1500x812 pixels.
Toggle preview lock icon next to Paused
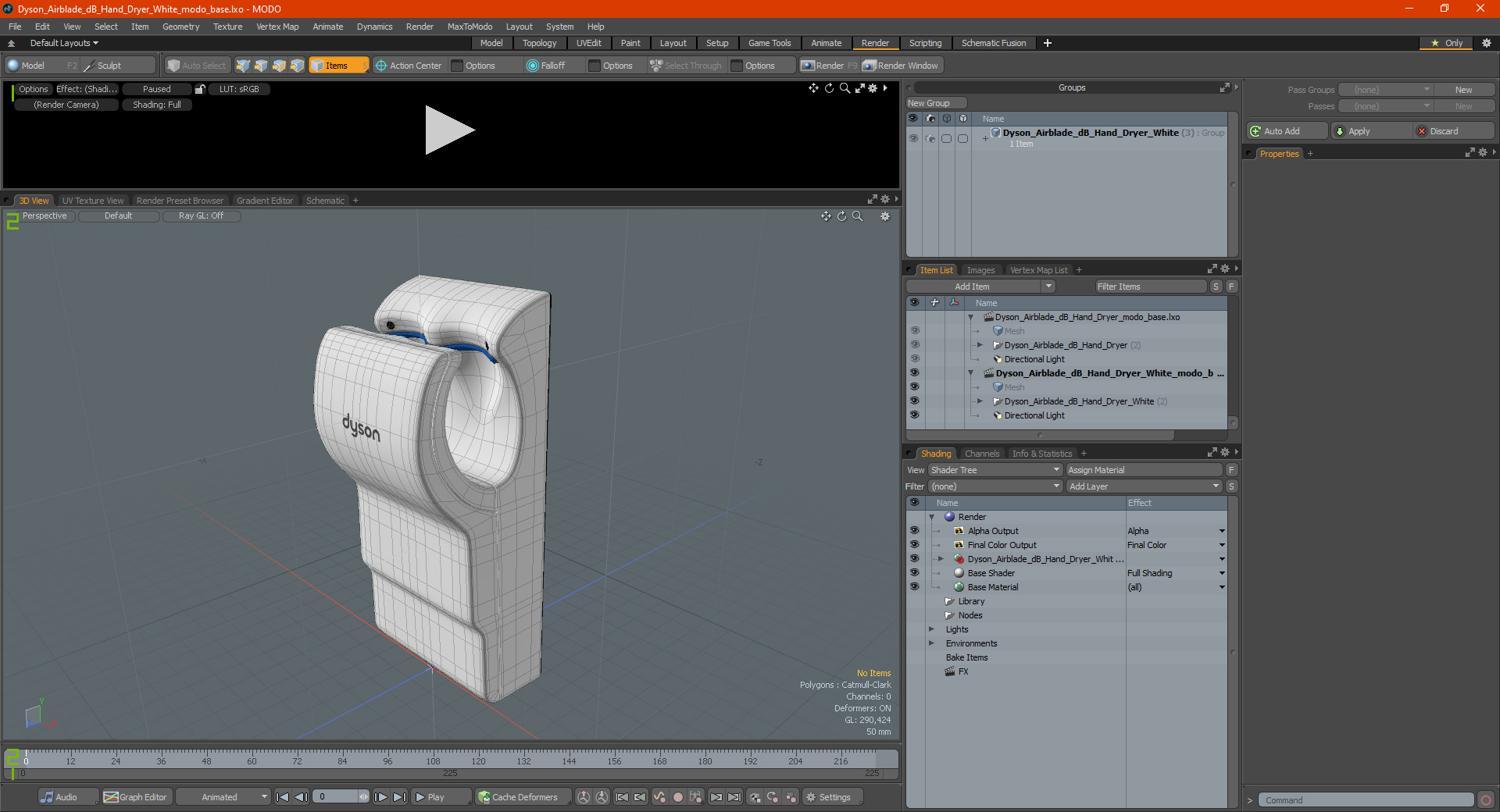click(200, 89)
